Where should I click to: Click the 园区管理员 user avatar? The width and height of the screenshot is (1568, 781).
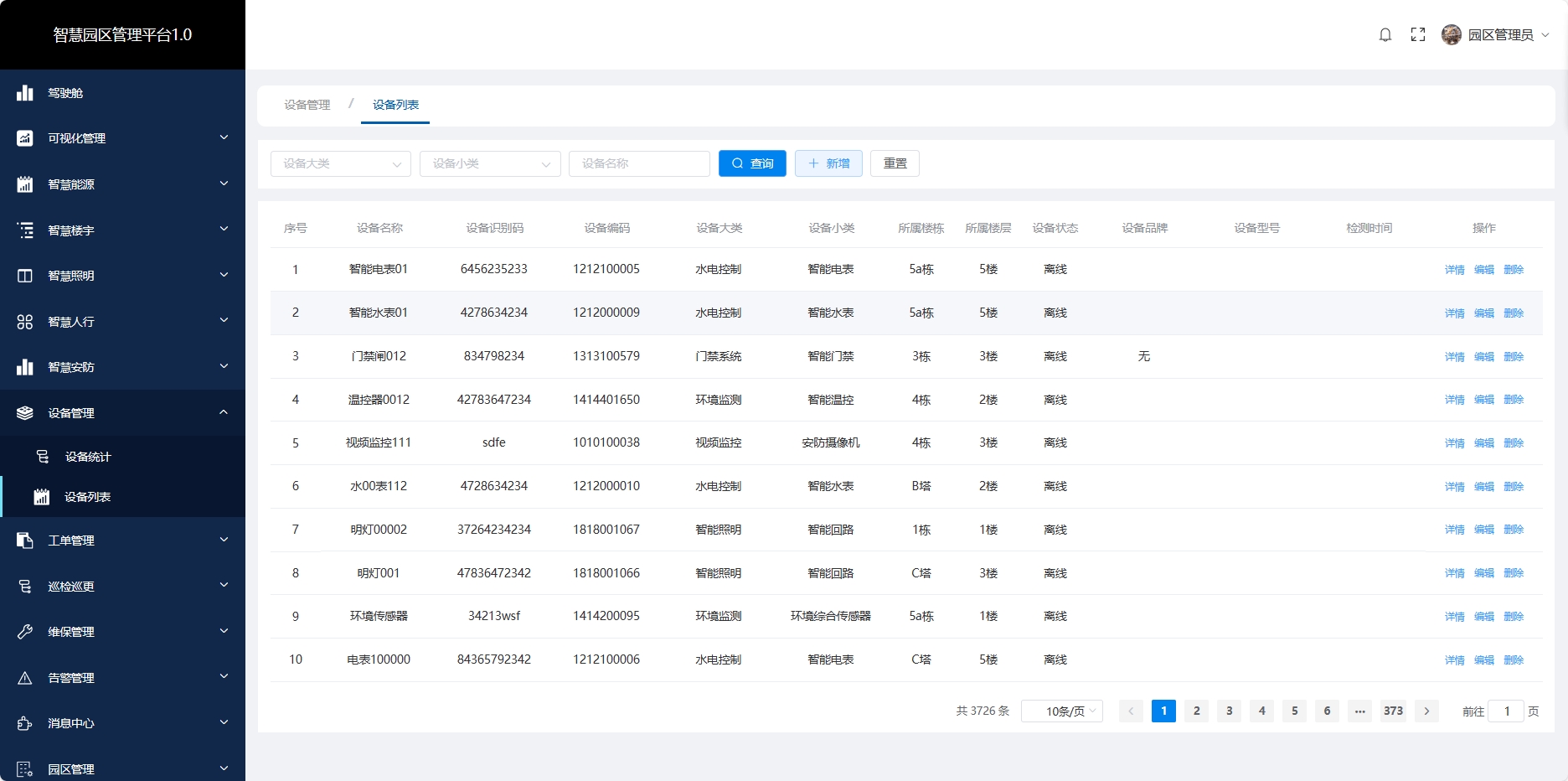[x=1452, y=34]
